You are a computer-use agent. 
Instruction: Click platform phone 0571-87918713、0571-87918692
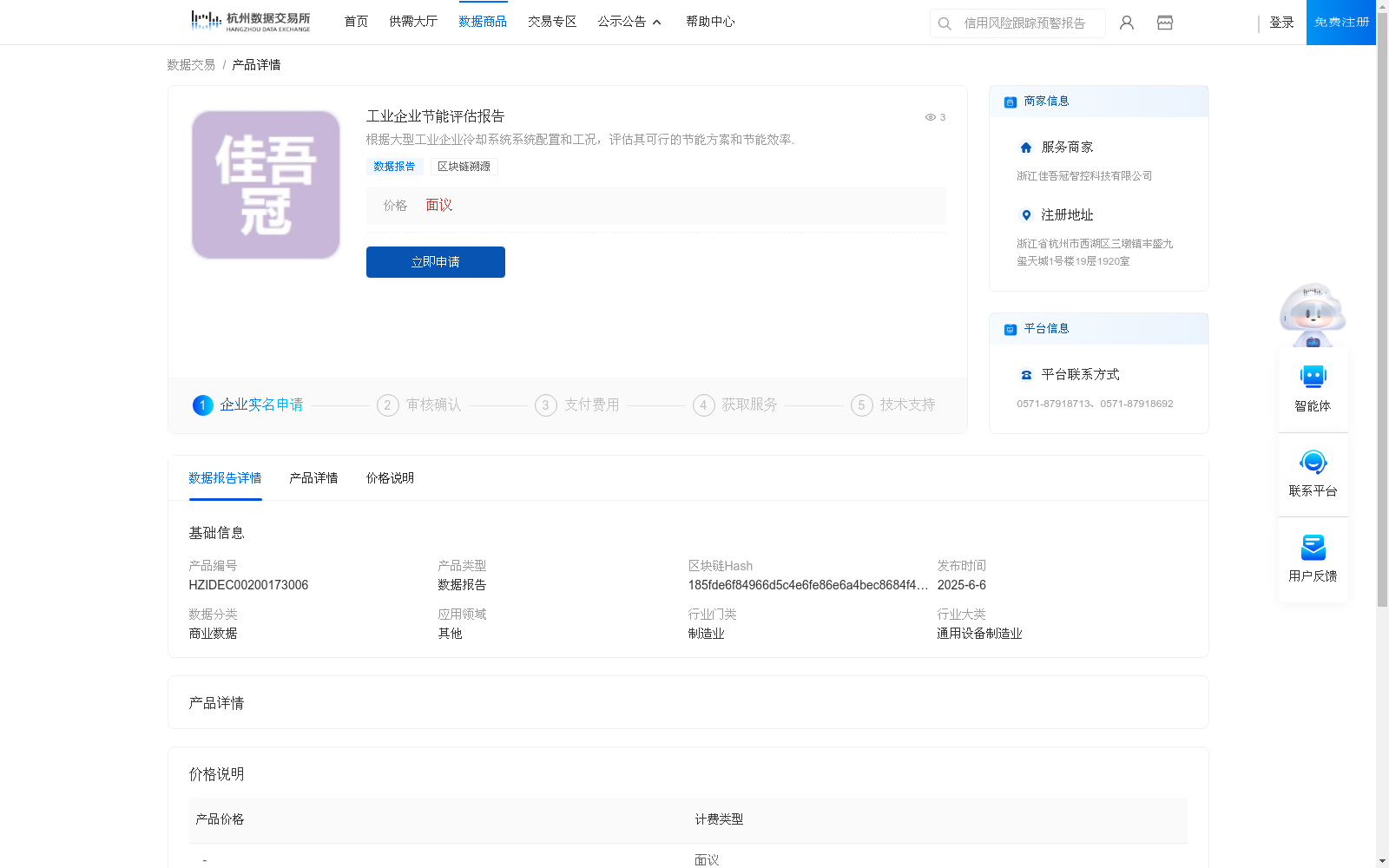1095,404
